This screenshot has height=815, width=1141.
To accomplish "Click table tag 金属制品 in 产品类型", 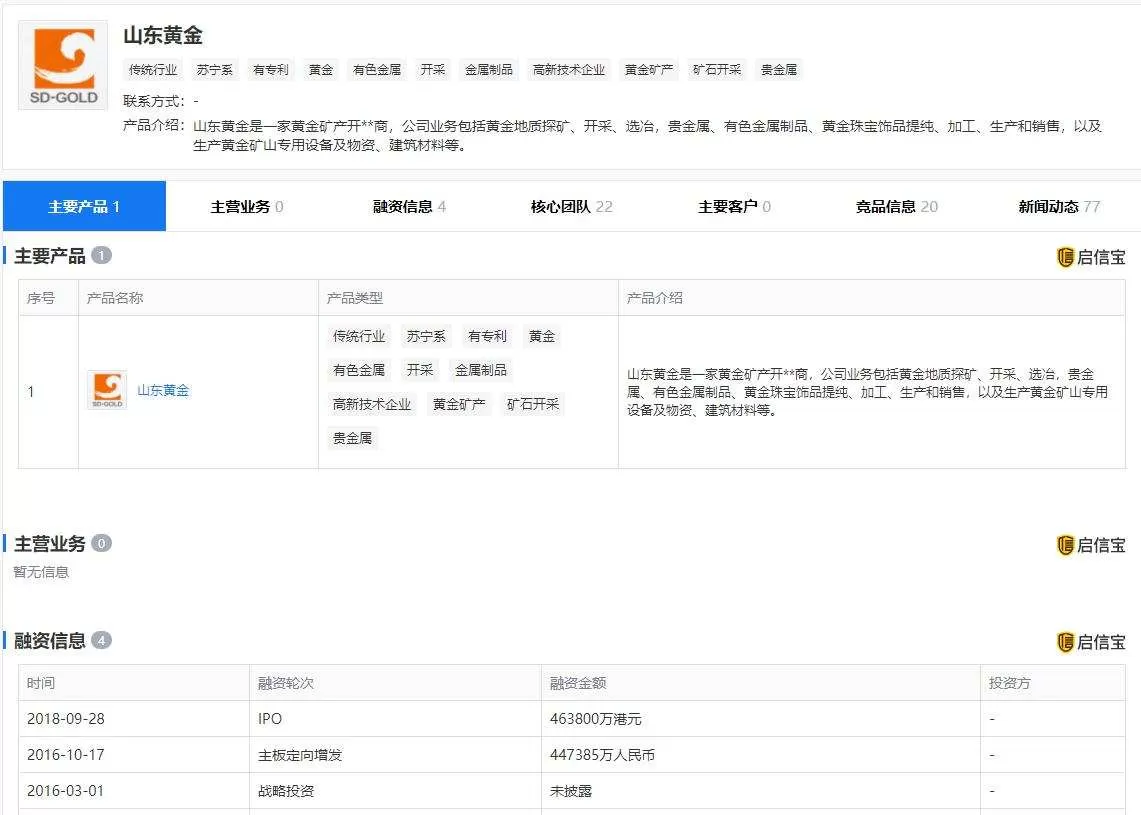I will [x=480, y=370].
